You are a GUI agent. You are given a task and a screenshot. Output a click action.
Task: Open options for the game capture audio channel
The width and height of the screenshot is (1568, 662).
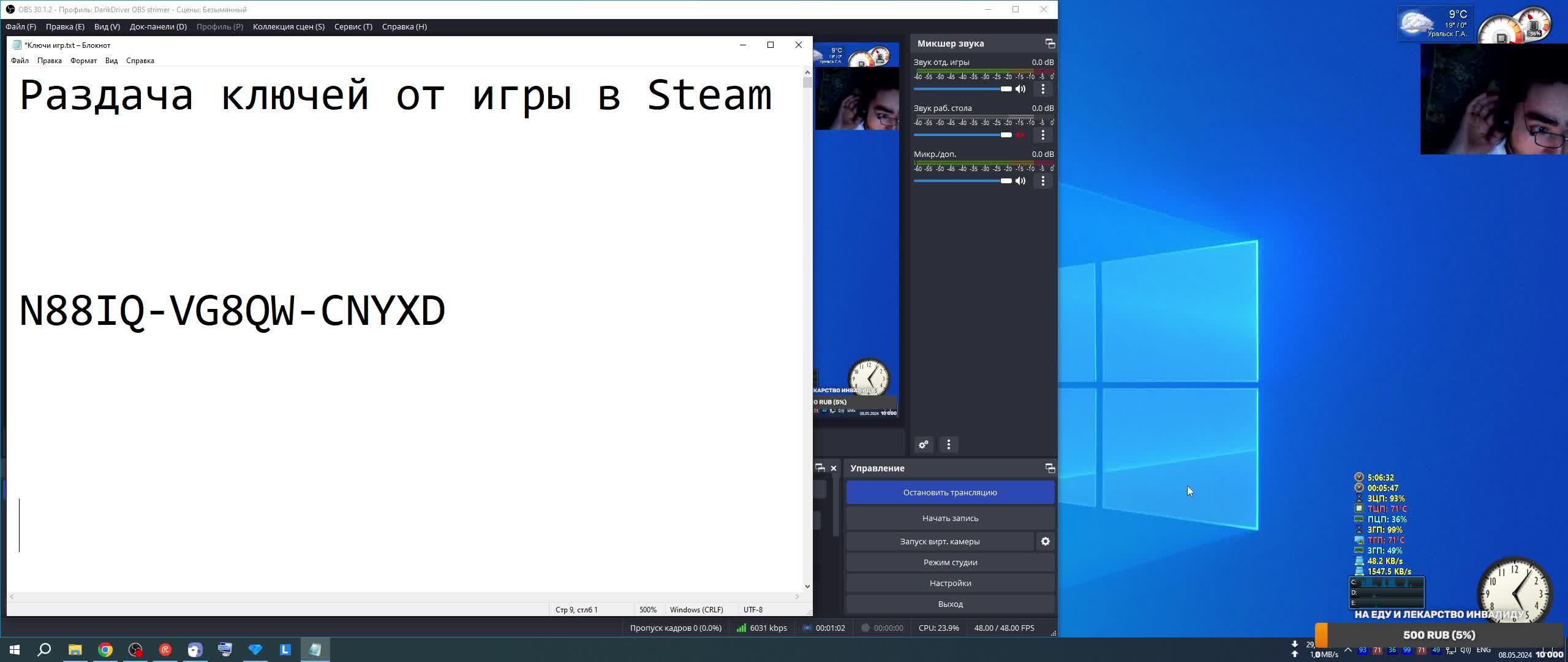(x=1043, y=89)
